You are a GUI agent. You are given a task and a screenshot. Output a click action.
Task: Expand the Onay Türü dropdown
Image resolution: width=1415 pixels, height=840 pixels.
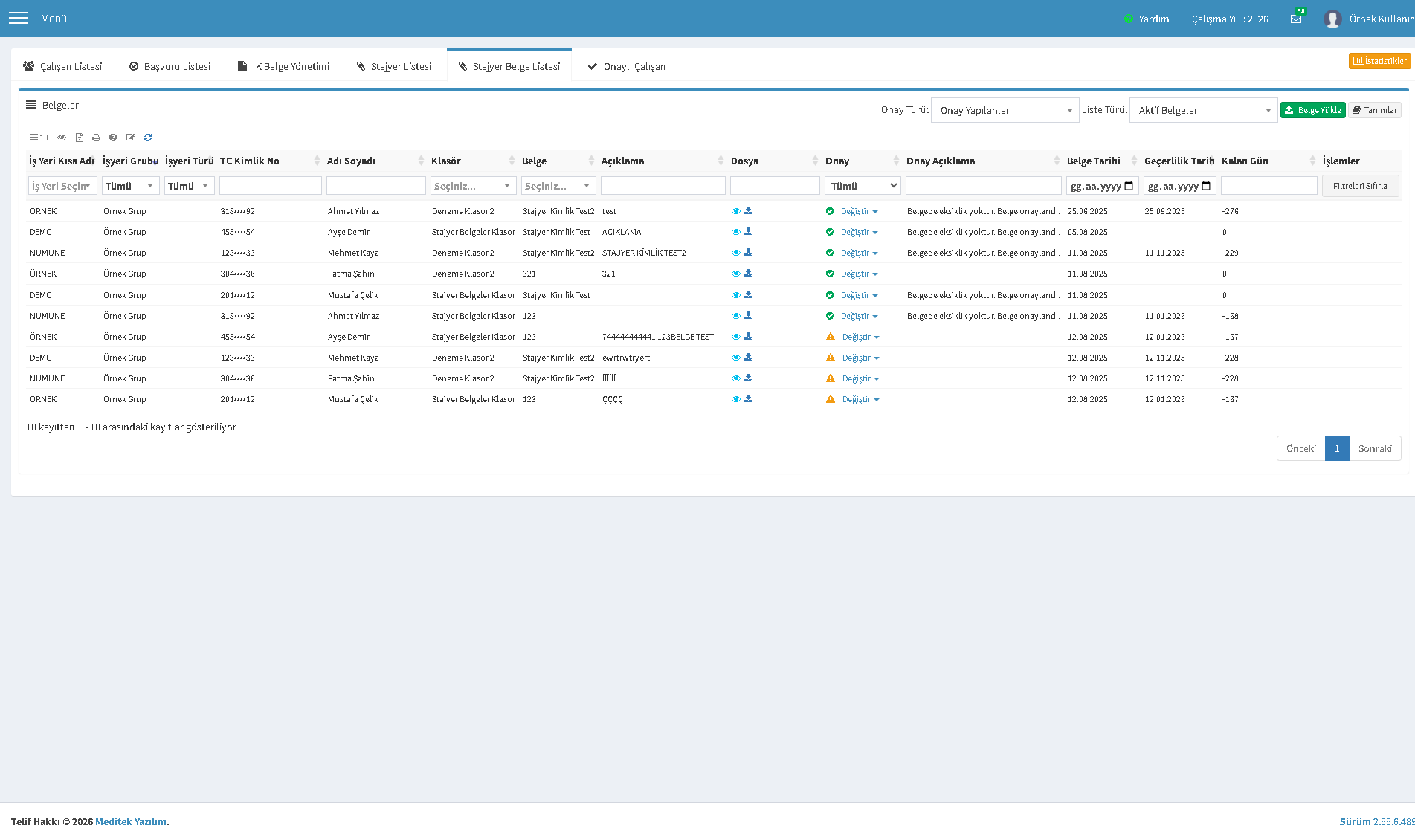(1005, 110)
